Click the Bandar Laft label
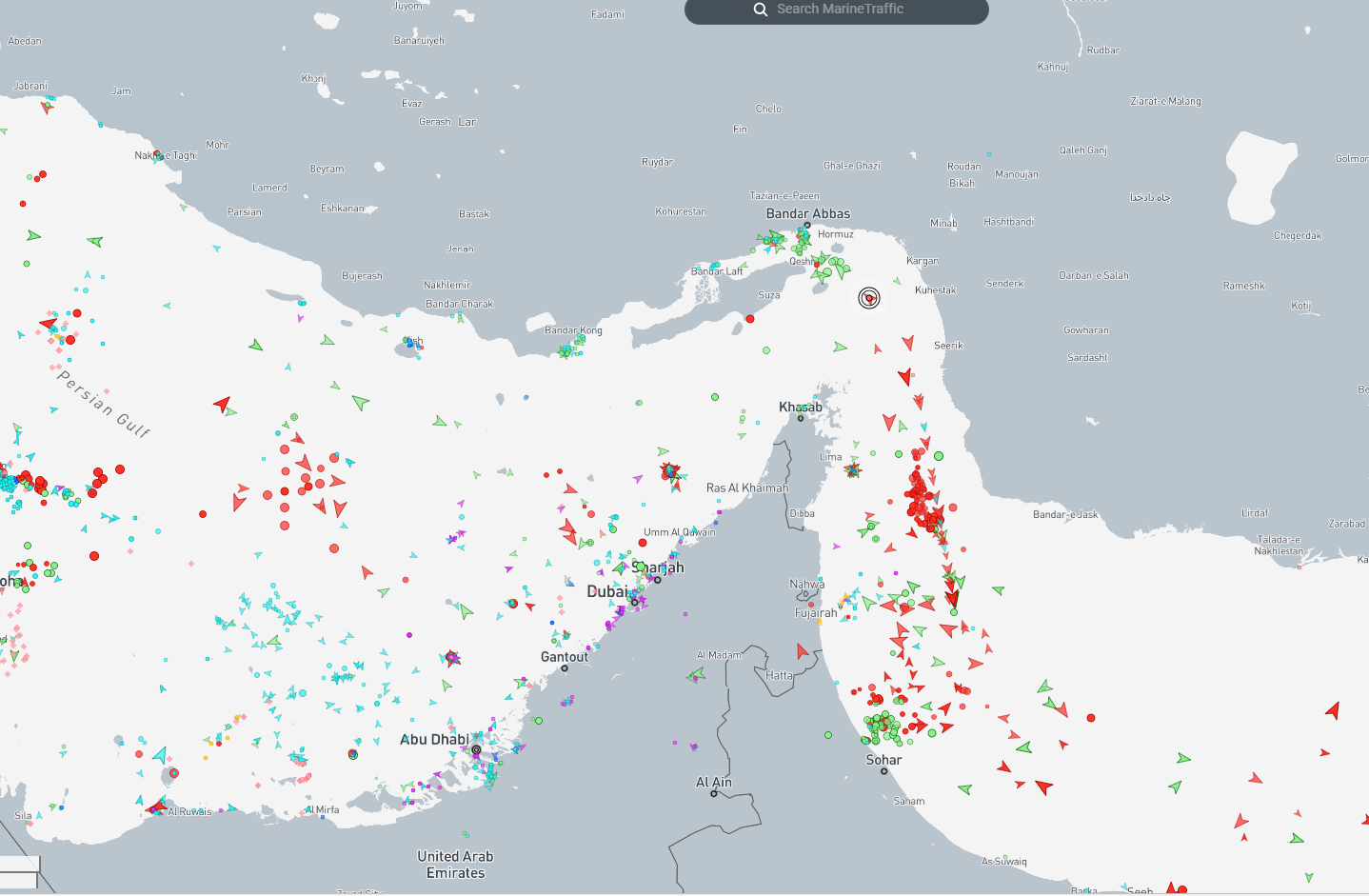Screen dimensions: 1369x896 717,271
